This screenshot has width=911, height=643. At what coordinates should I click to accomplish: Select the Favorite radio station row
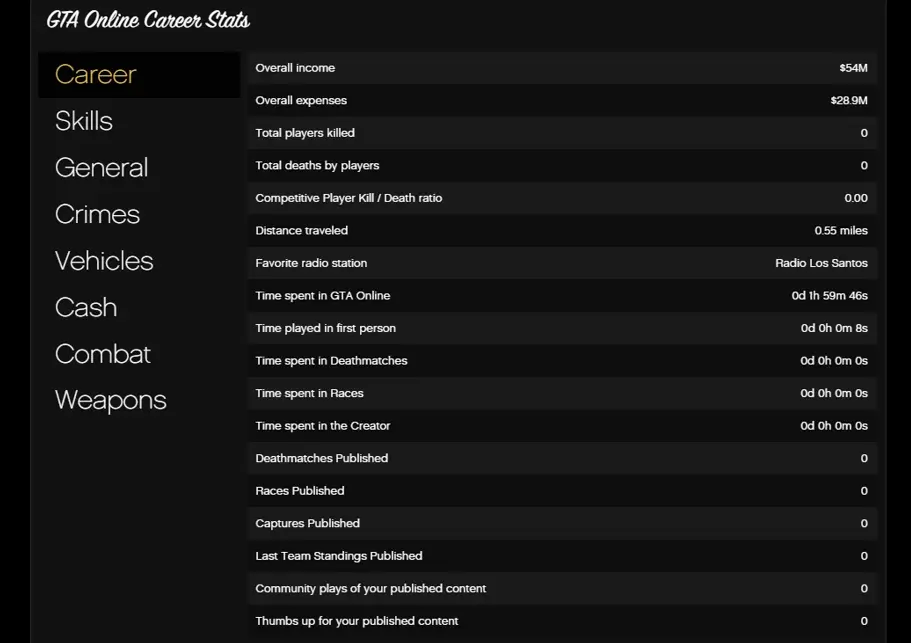click(561, 263)
